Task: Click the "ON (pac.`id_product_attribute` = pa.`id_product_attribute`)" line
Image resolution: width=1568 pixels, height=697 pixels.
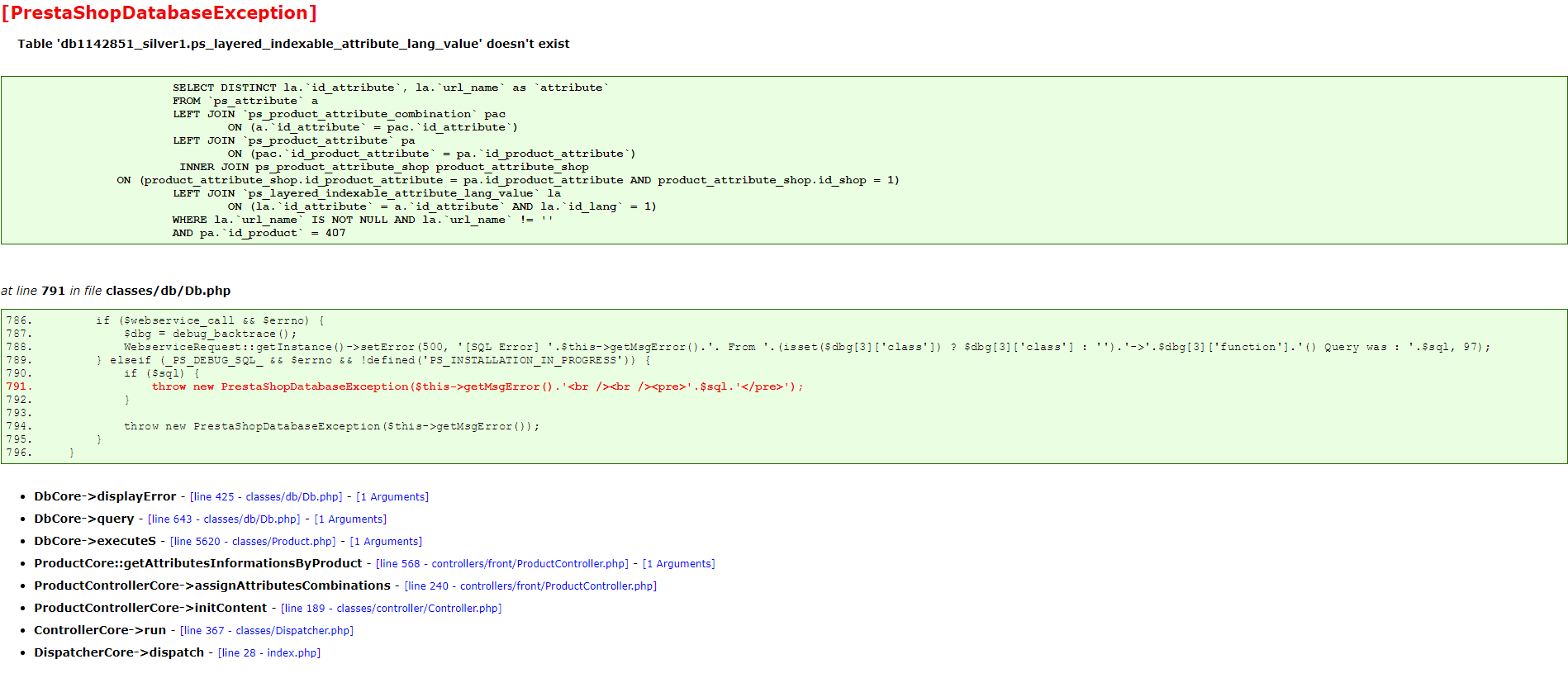Action: (x=432, y=154)
